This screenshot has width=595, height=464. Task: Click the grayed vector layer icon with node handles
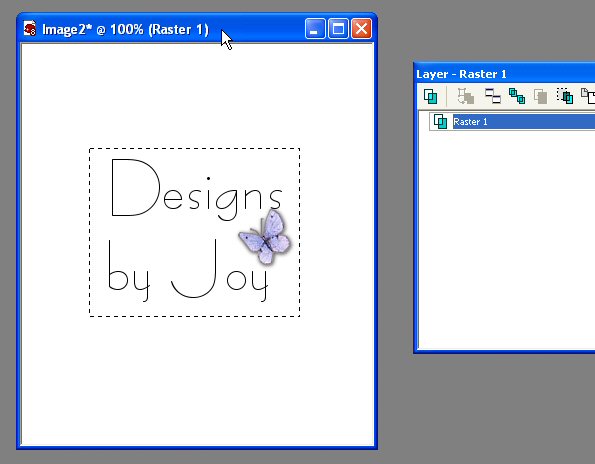(x=466, y=96)
